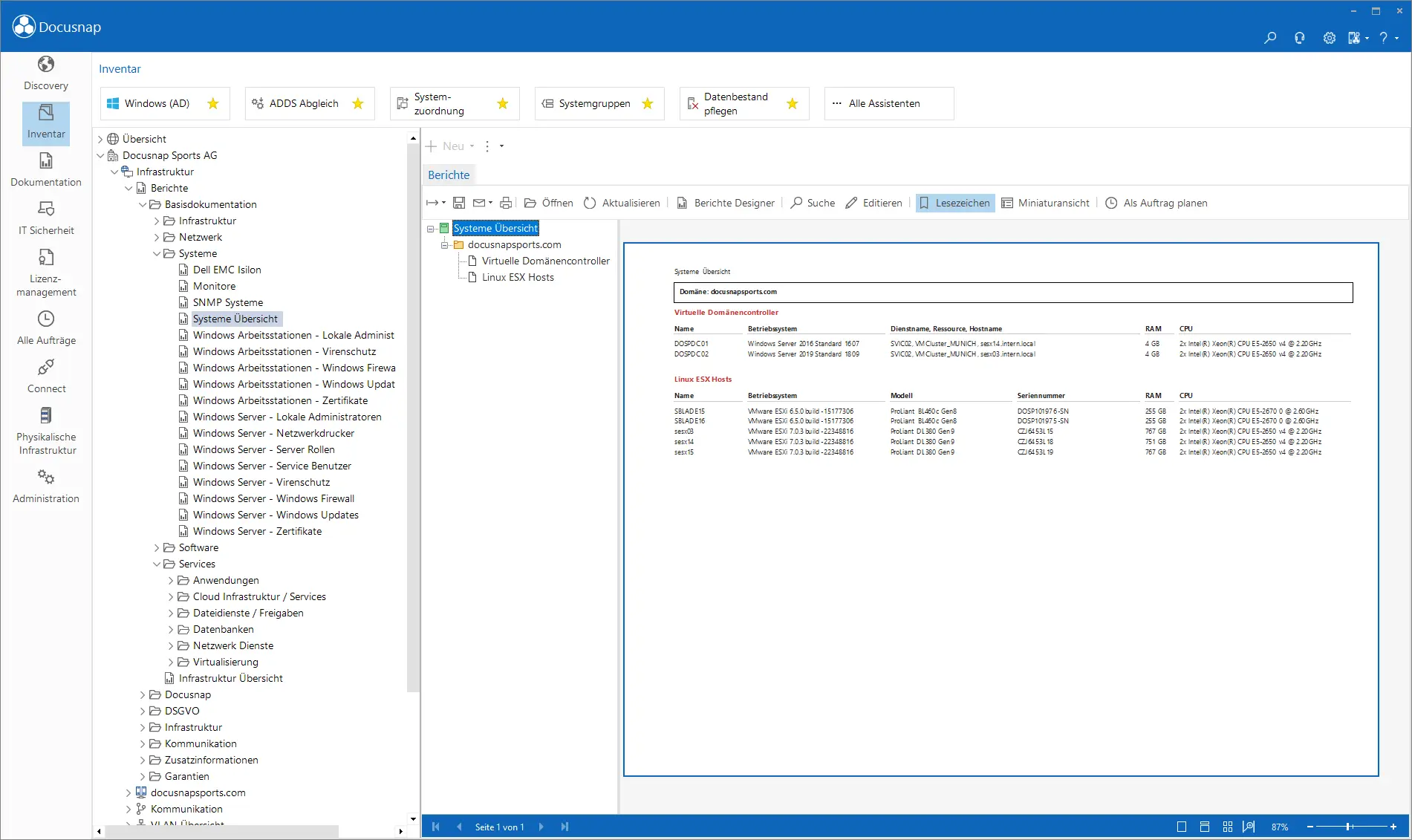Open the search magnifier in title bar
1412x840 pixels.
click(1270, 38)
